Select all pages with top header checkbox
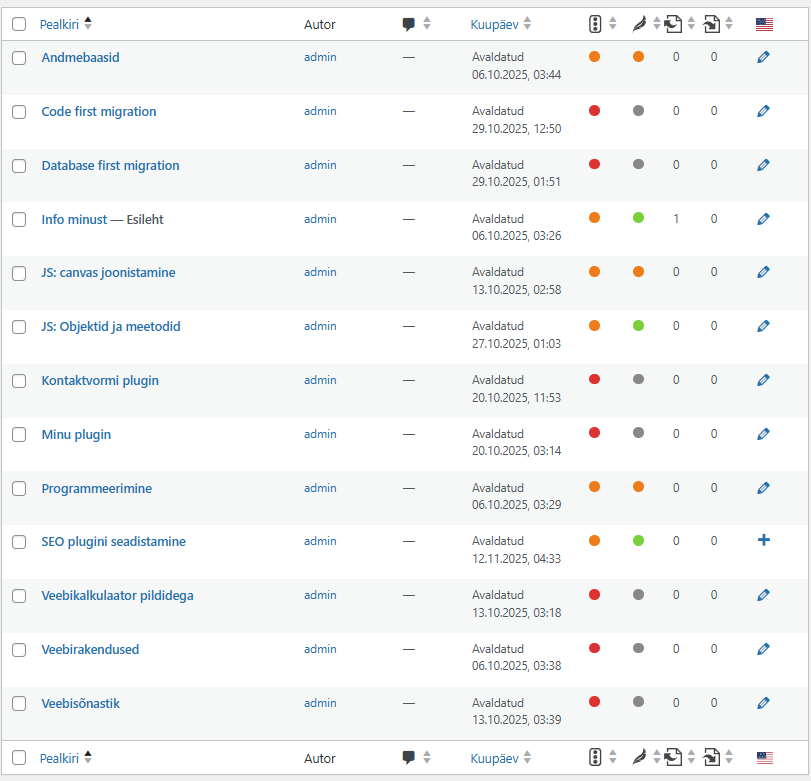The width and height of the screenshot is (811, 781). [19, 24]
